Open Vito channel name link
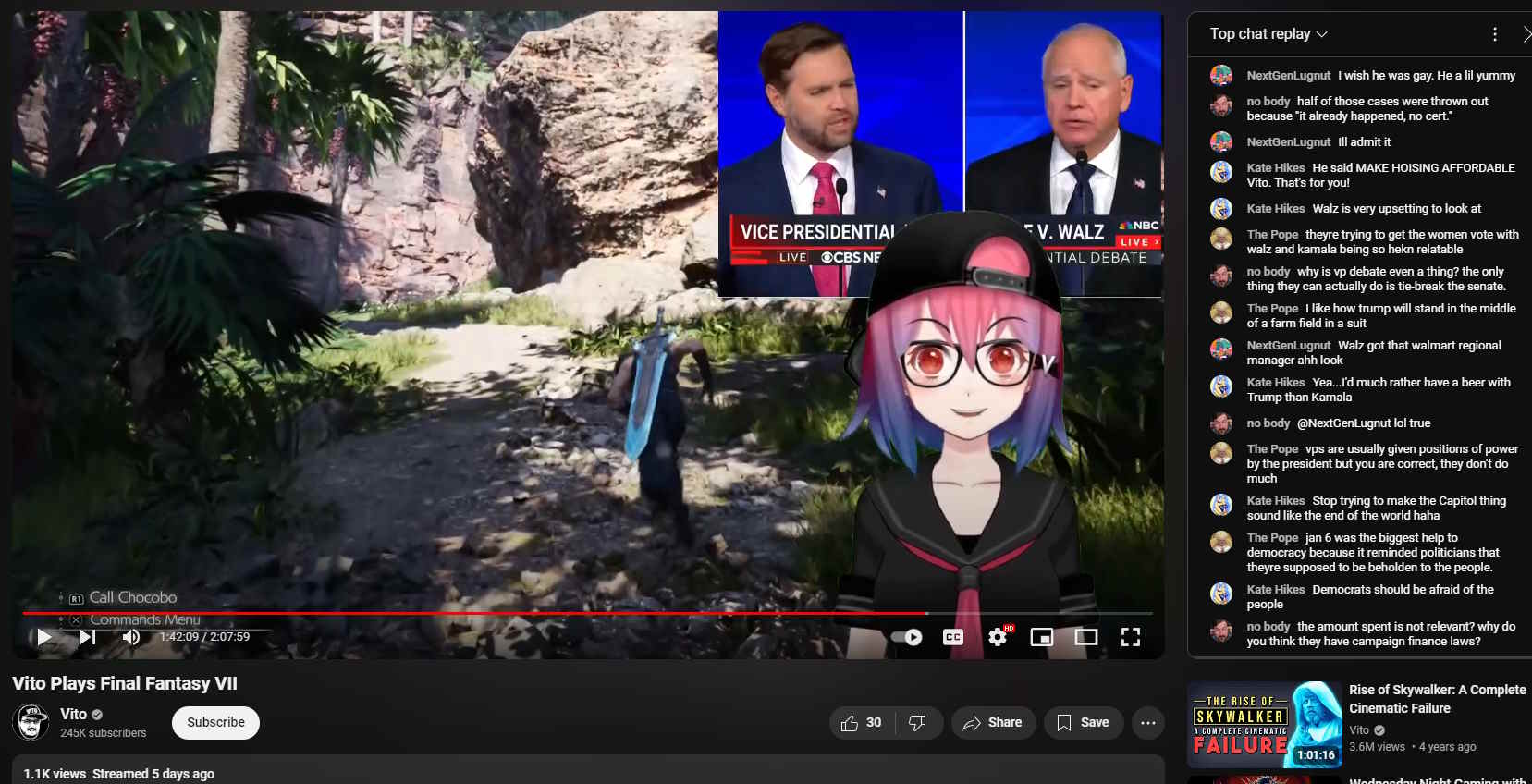Viewport: 1532px width, 784px height. point(73,714)
